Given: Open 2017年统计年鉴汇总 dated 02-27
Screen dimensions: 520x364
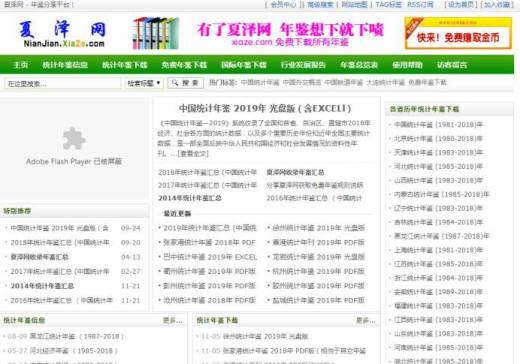Looking at the screenshot, I should tap(60, 271).
